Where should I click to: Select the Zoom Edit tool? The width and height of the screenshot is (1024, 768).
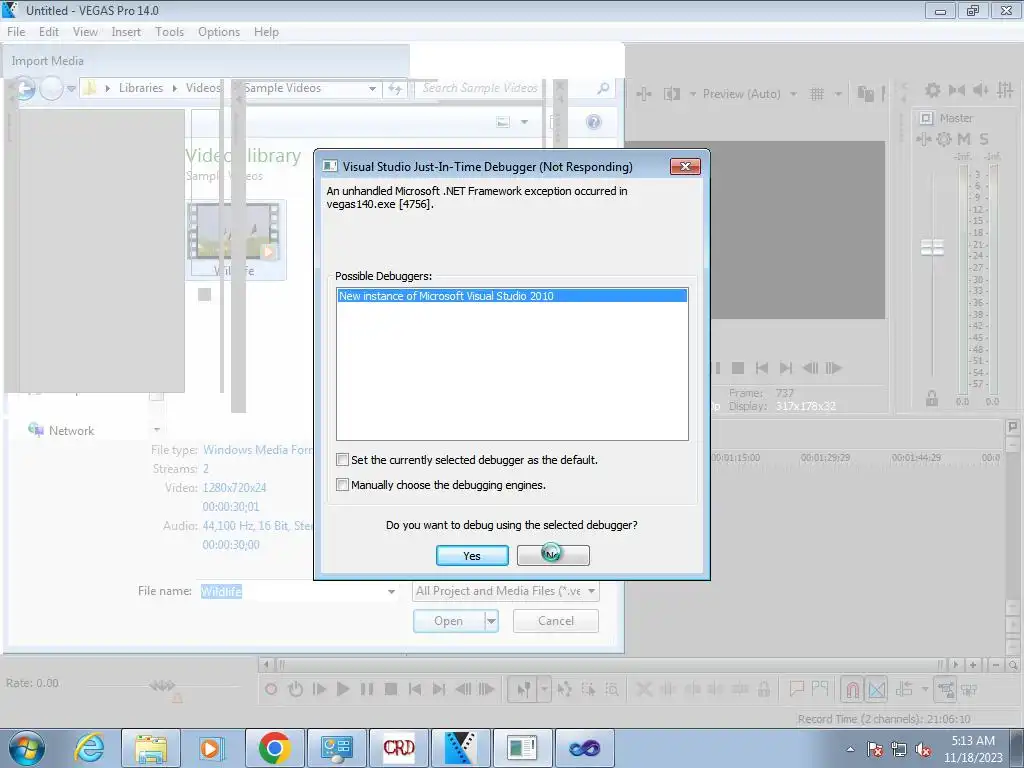pos(612,689)
